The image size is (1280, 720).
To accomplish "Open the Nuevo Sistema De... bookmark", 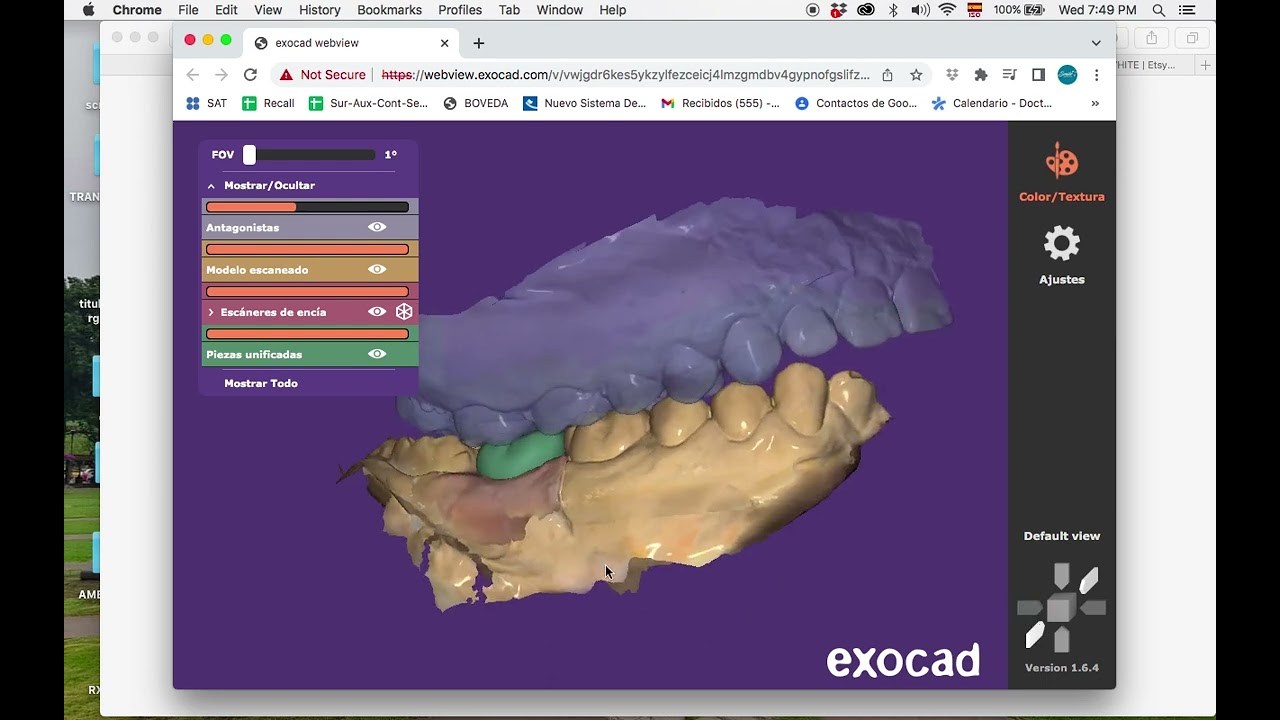I will coord(585,103).
